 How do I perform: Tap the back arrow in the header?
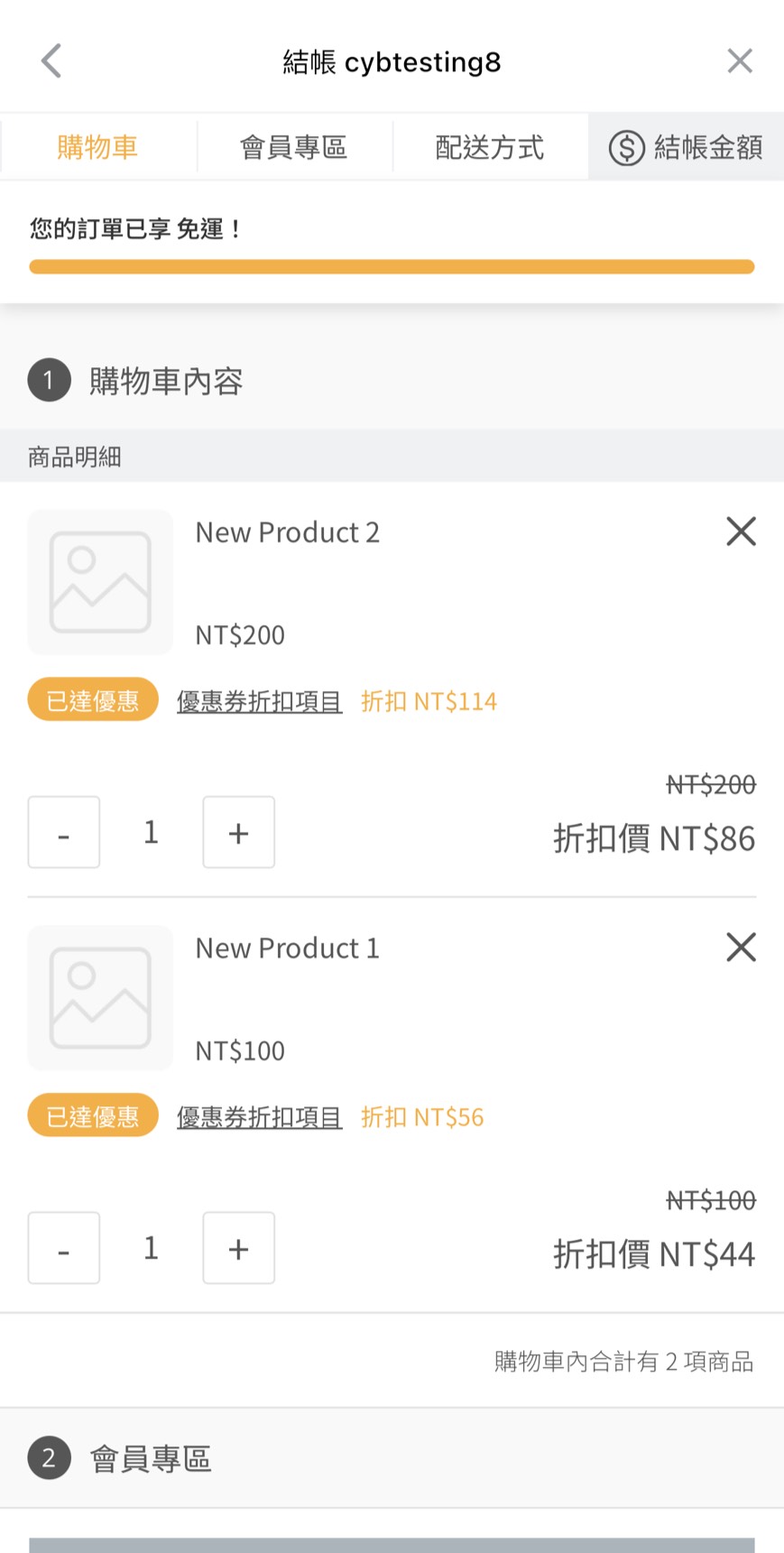(x=51, y=61)
